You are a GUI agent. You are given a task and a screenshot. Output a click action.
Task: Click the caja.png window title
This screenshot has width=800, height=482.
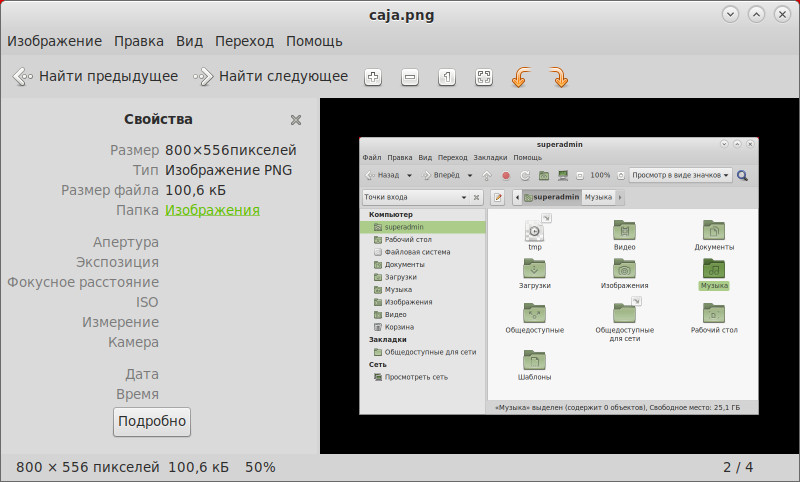402,15
